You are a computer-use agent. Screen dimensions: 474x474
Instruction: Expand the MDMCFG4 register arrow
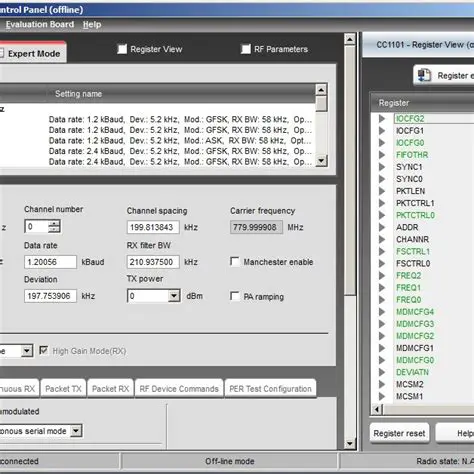coord(382,312)
